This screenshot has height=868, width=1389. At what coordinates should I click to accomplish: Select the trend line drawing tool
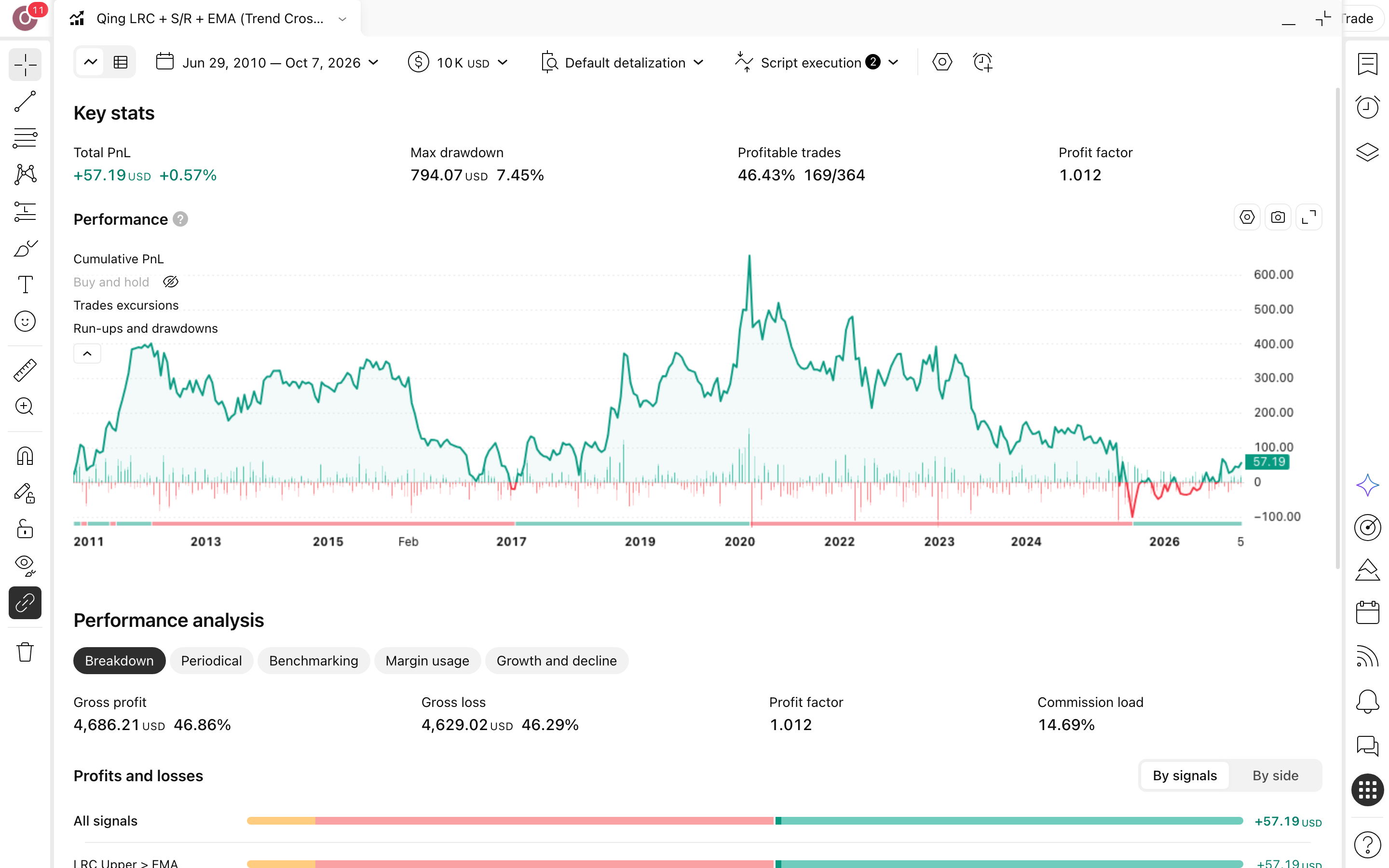pos(25,101)
